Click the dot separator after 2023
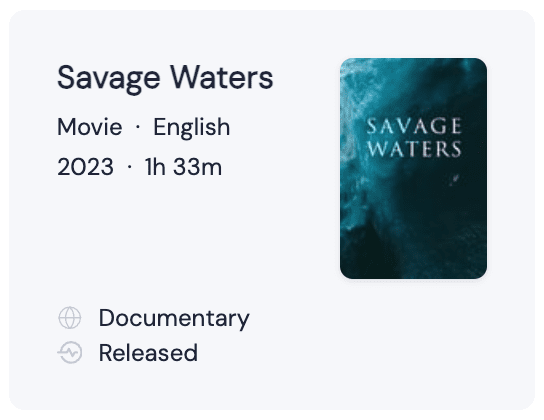This screenshot has height=420, width=544. pos(129,167)
